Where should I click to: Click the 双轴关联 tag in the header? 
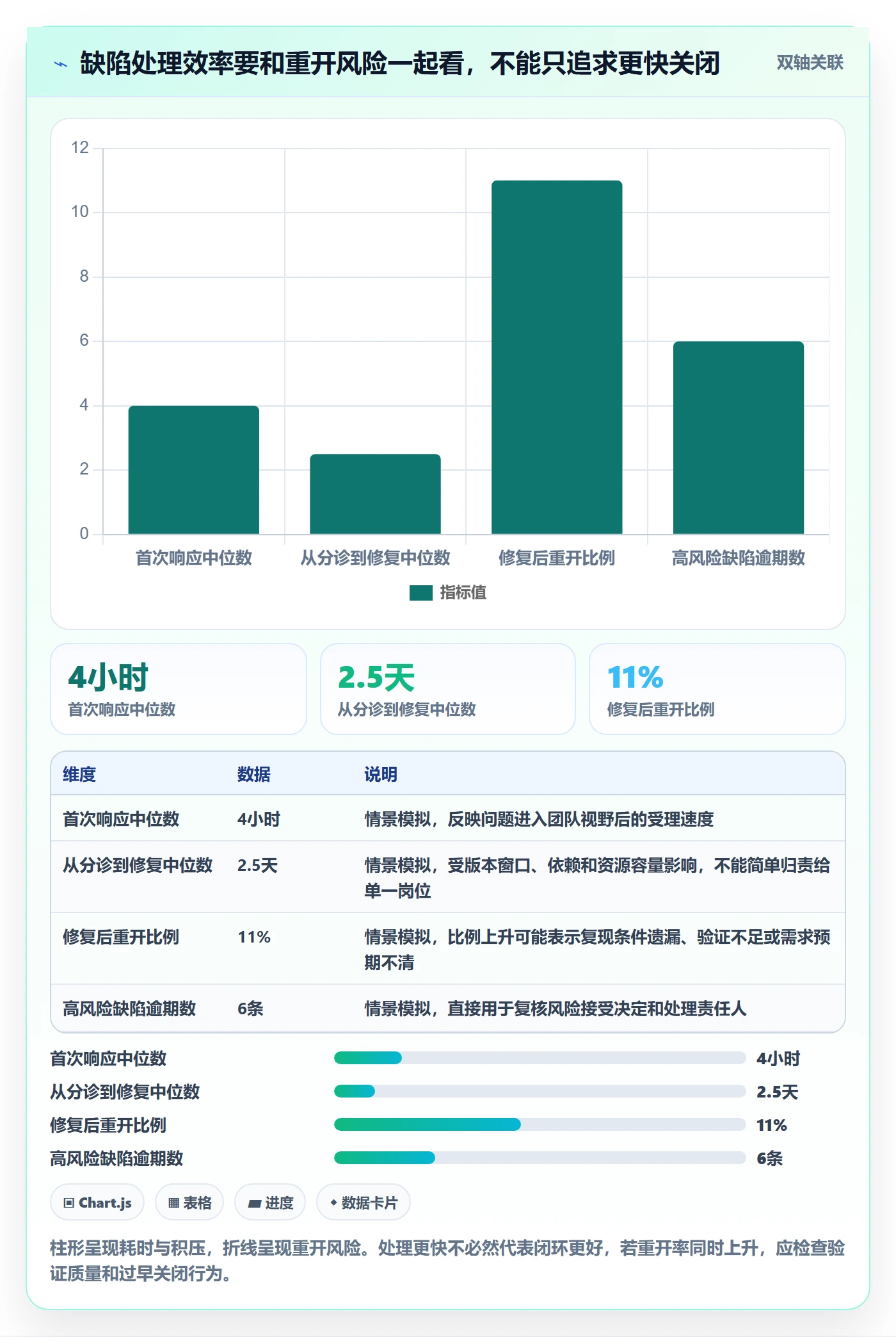point(810,63)
